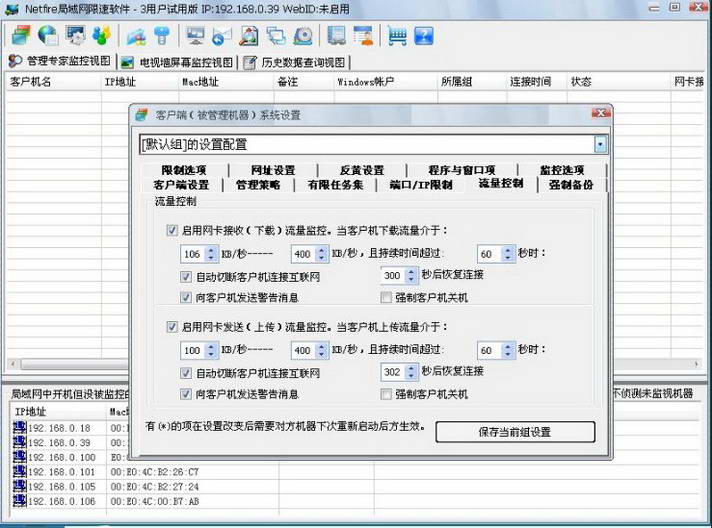The width and height of the screenshot is (712, 528).
Task: Click spinner arrows of download 400 KB/秒 field
Action: tap(321, 253)
